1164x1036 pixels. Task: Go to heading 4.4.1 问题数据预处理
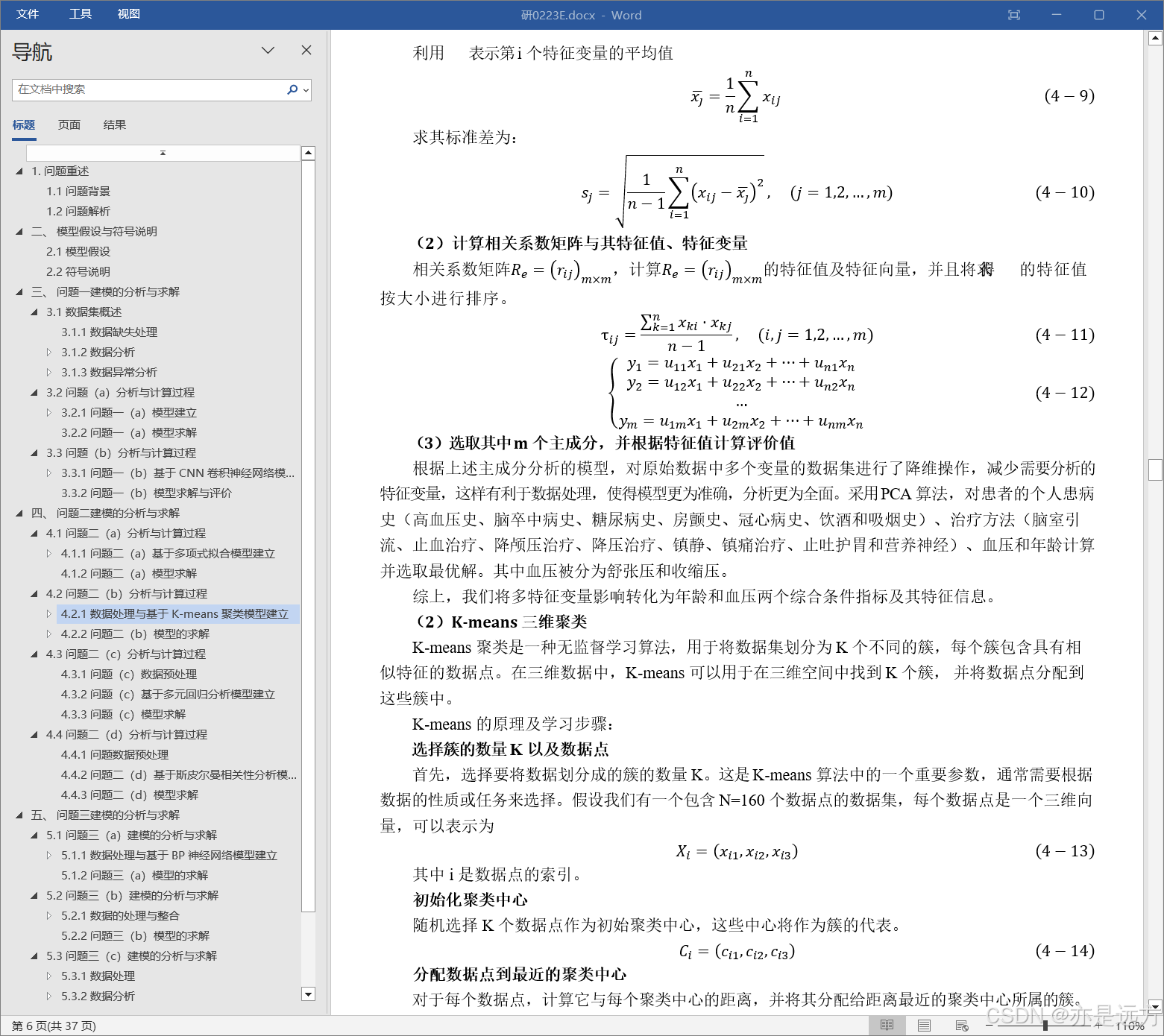click(x=115, y=755)
